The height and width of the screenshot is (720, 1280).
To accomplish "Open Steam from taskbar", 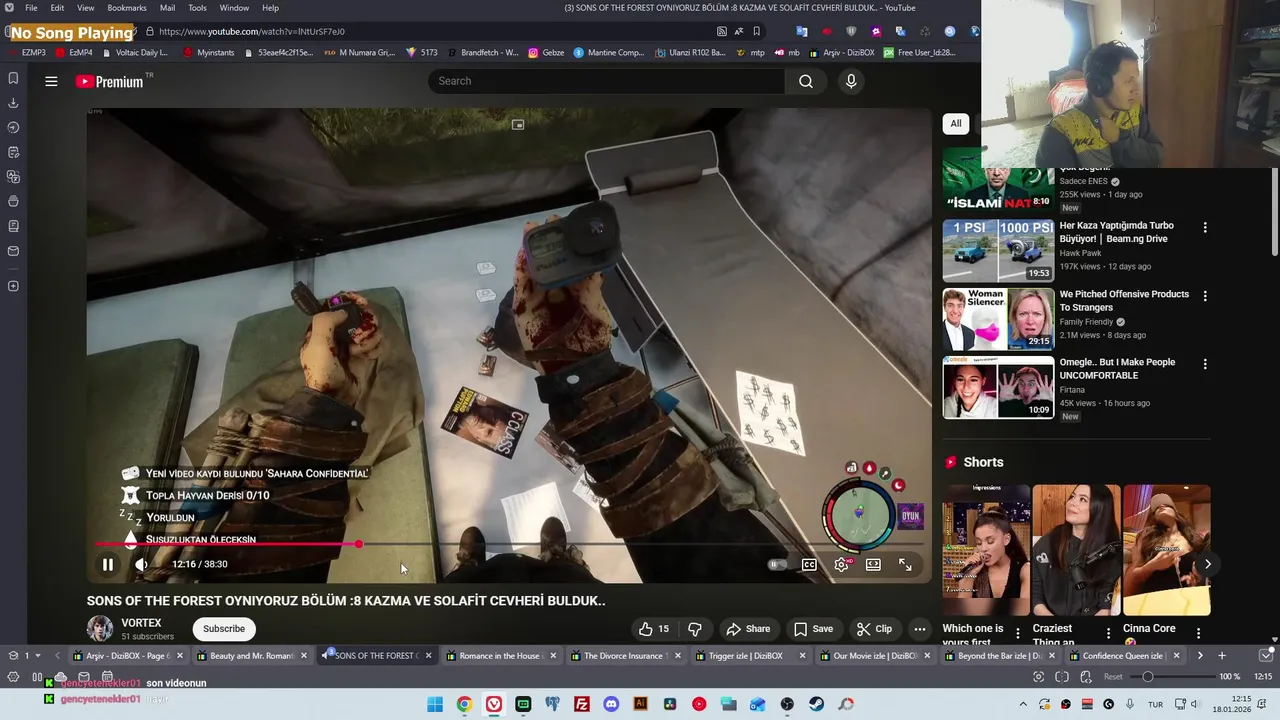I will [x=817, y=704].
